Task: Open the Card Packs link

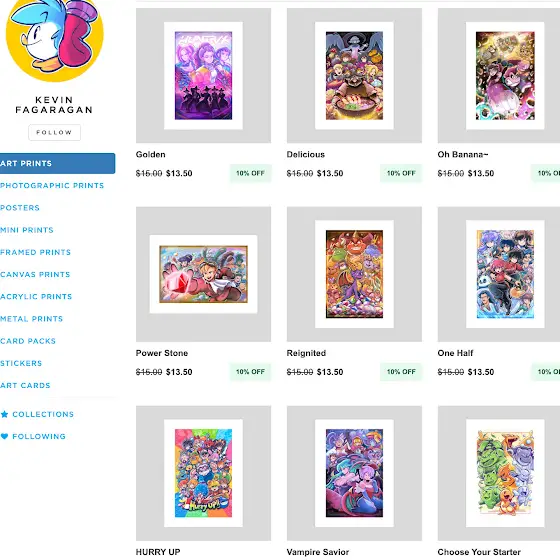Action: tap(28, 341)
